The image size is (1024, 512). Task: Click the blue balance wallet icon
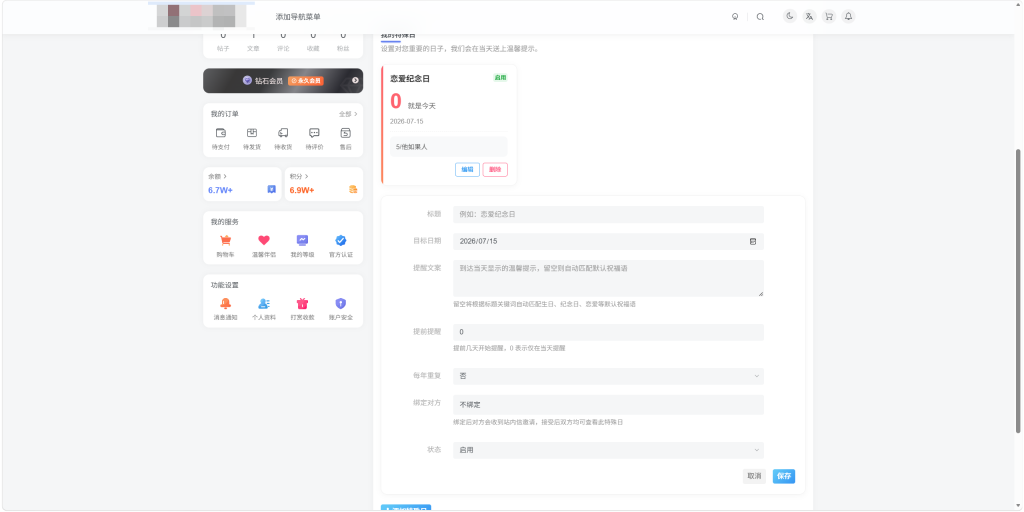[272, 189]
